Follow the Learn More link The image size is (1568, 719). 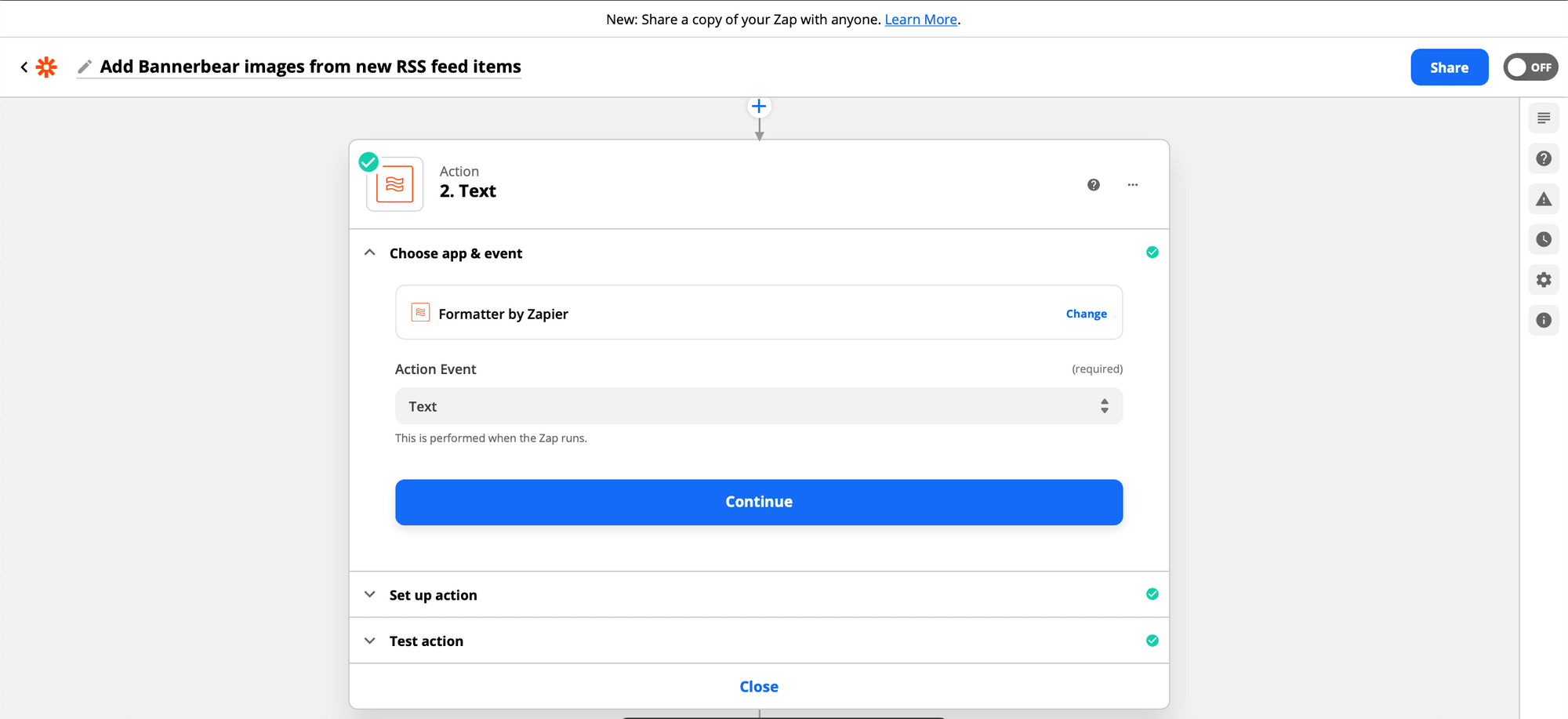tap(921, 20)
